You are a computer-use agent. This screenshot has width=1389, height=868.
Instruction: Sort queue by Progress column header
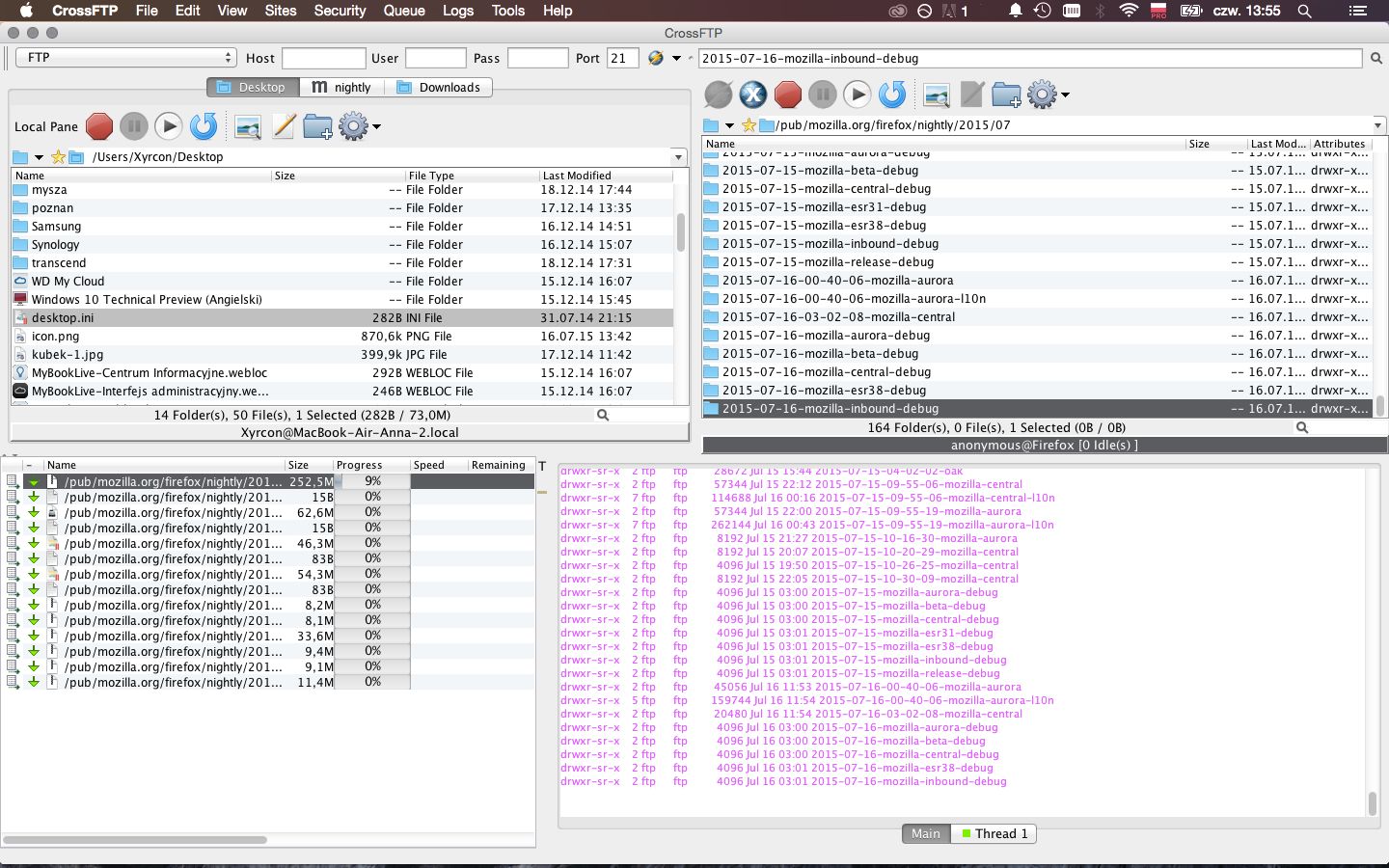coord(370,465)
